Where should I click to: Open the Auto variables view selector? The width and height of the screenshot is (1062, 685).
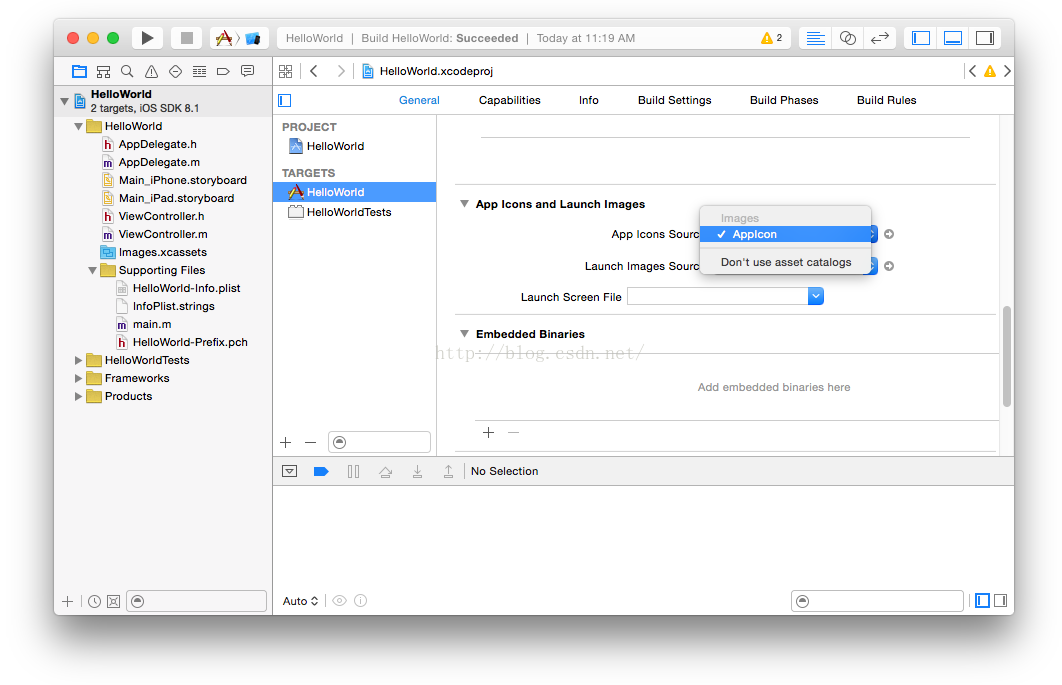(x=300, y=601)
